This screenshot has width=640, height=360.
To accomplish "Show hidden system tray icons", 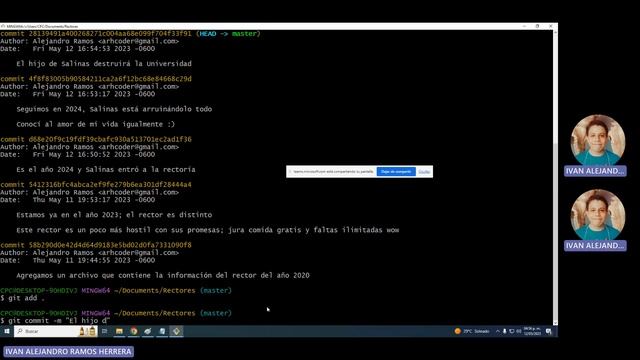I will pyautogui.click(x=498, y=331).
